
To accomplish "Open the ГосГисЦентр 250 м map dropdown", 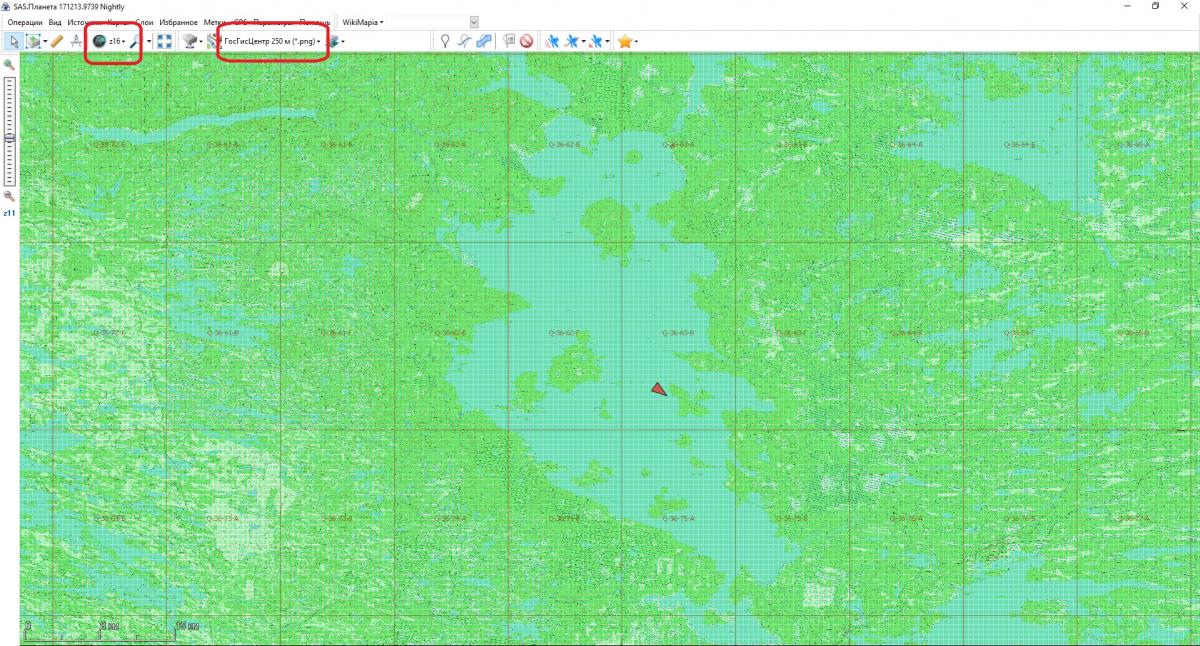I will pos(270,41).
